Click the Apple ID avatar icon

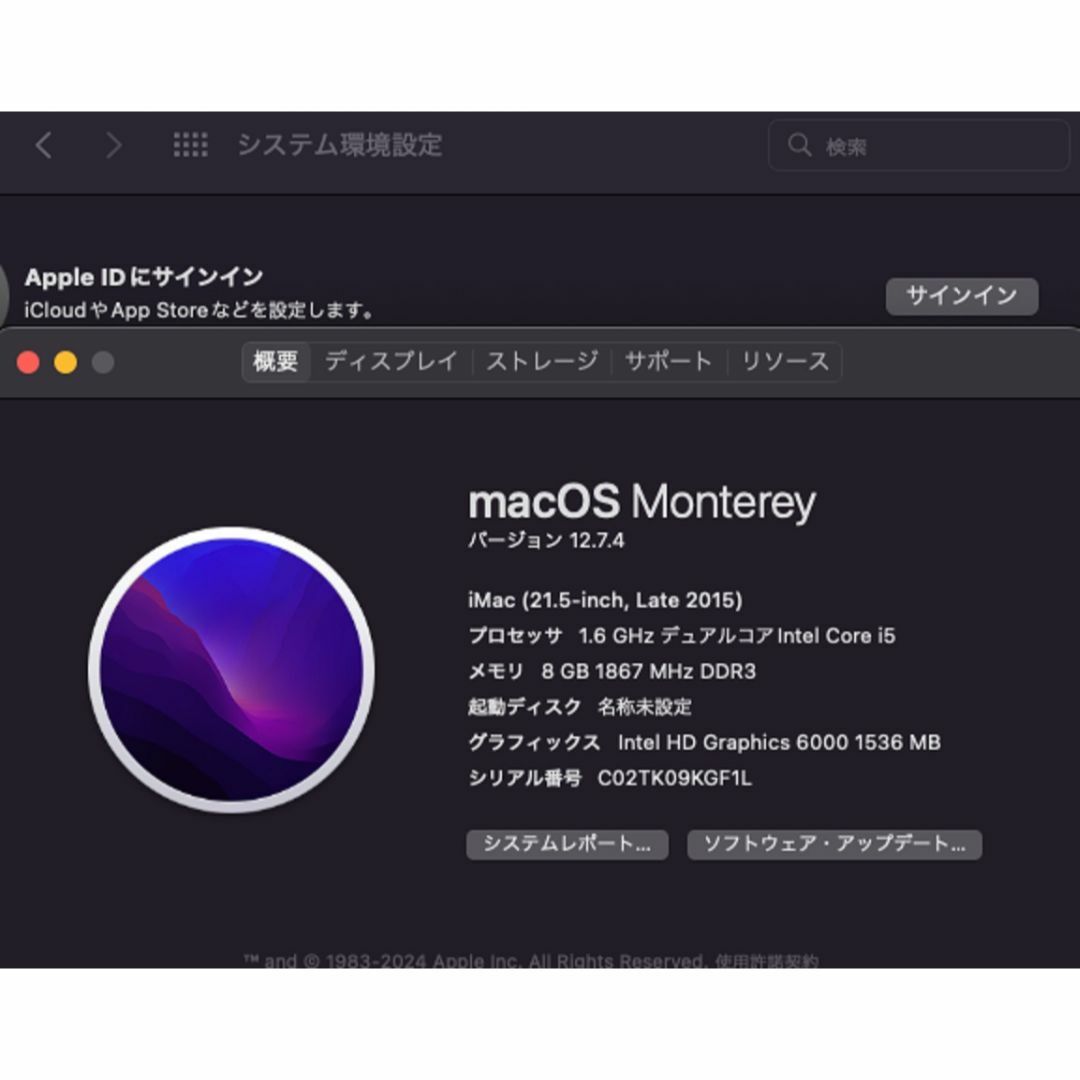(3, 293)
